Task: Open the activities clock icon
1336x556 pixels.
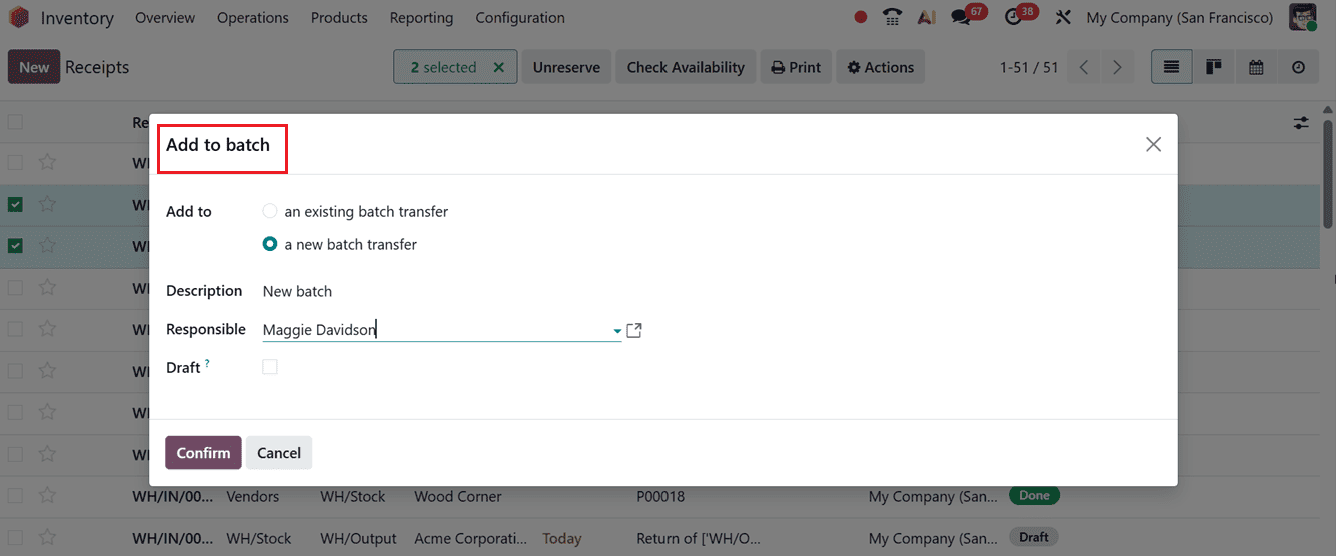Action: click(x=1013, y=18)
